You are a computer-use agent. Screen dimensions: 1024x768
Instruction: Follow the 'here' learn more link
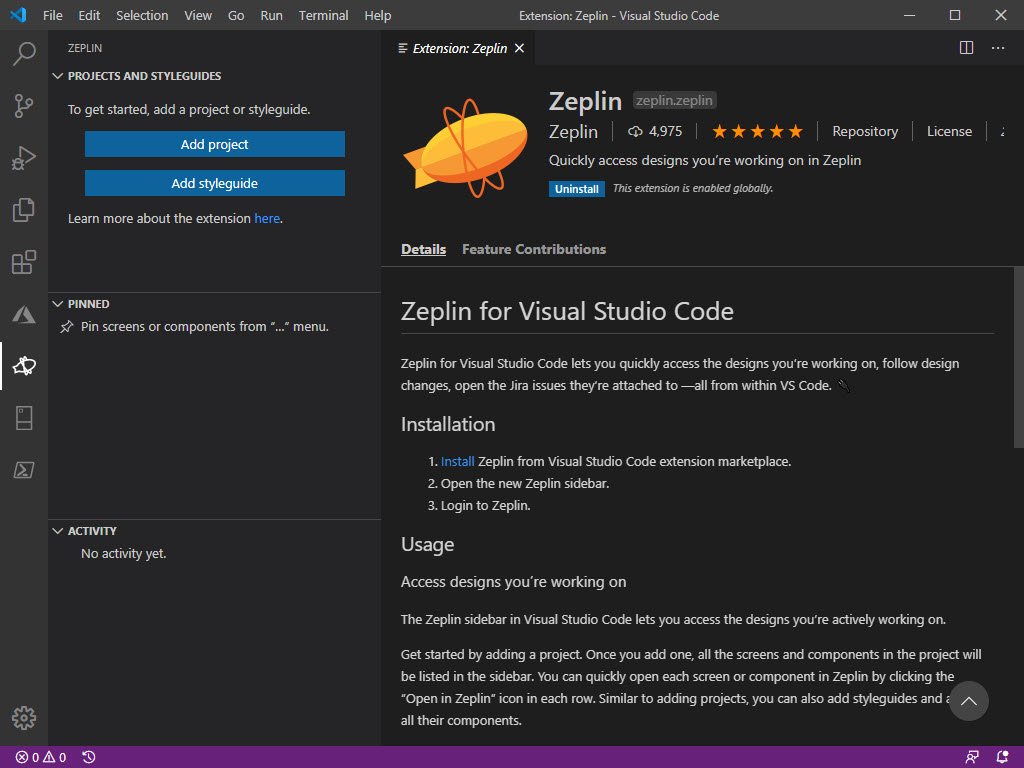point(267,218)
